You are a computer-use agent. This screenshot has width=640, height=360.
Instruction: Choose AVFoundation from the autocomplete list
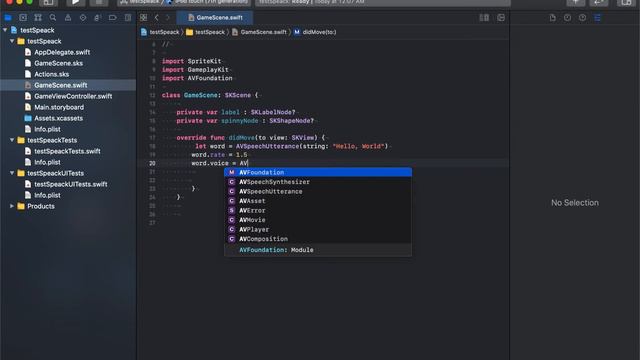318,172
